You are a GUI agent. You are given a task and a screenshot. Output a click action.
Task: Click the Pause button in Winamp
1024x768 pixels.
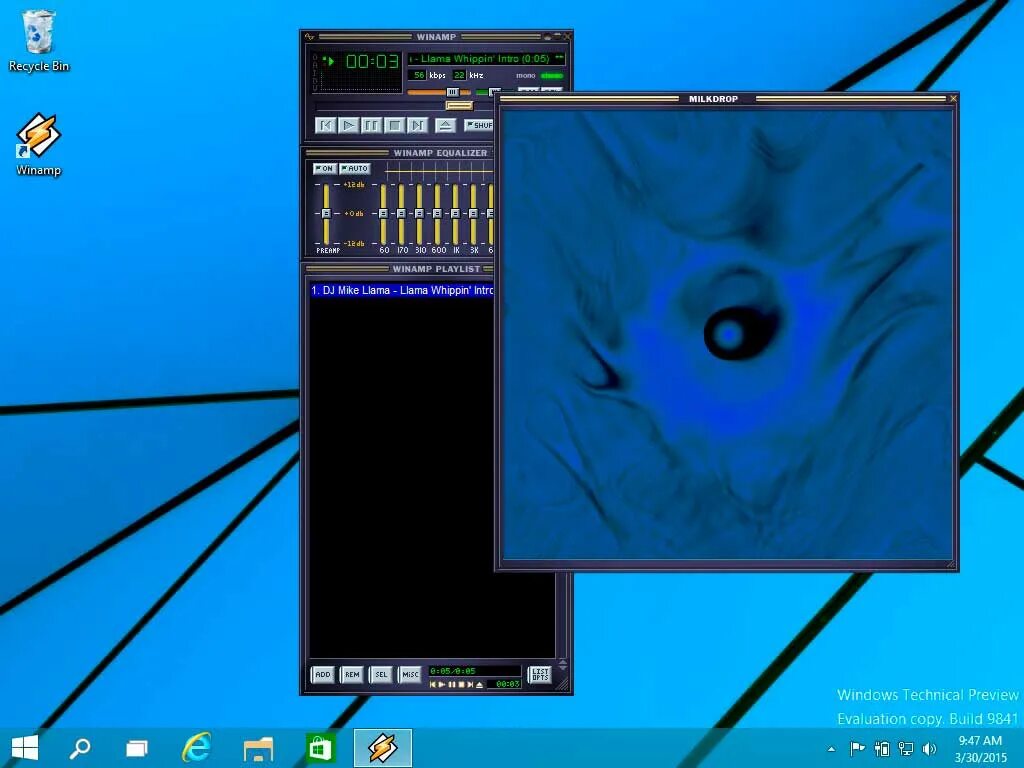click(370, 125)
